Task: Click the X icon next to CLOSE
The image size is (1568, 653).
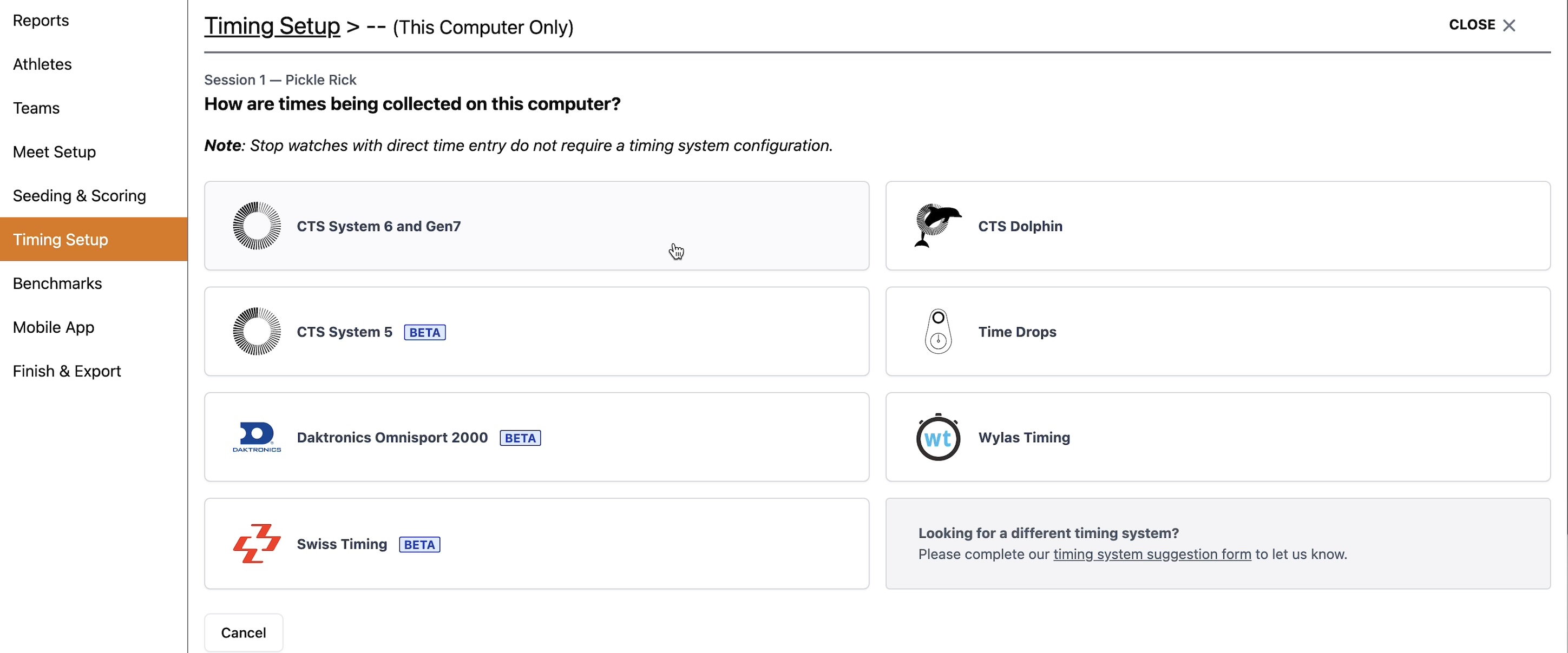Action: (x=1508, y=25)
